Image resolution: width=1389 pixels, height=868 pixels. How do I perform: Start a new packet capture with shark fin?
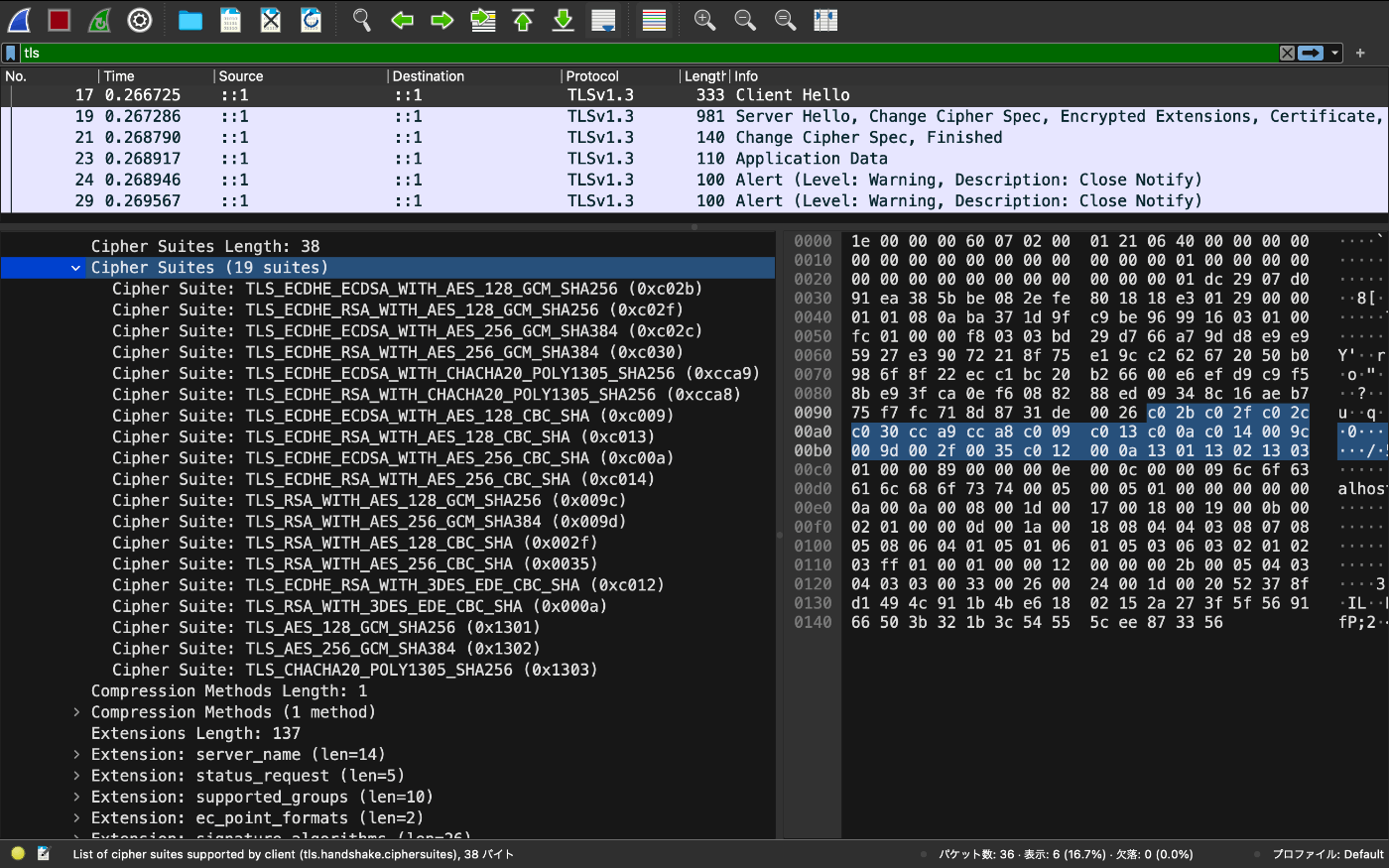pos(19,20)
